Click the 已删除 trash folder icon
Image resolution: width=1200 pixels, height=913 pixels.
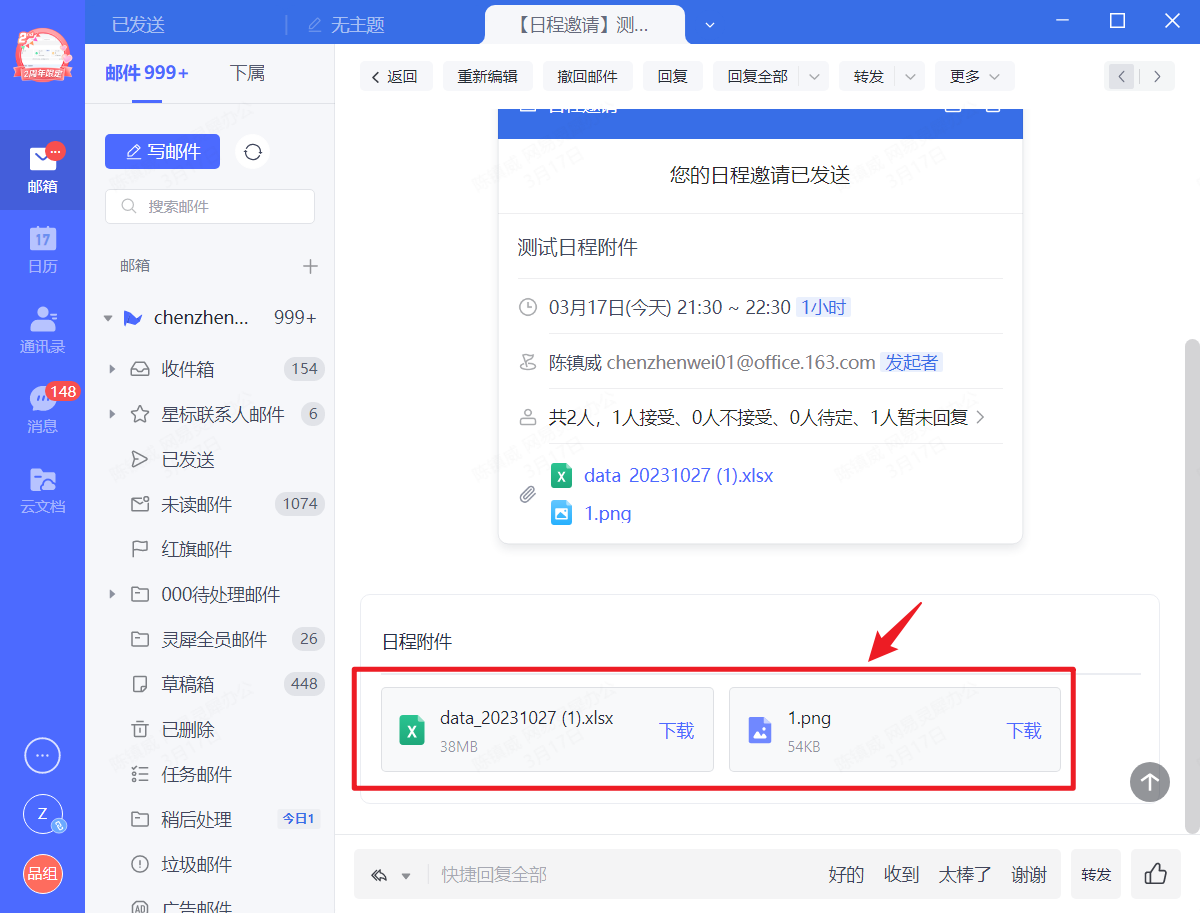point(140,729)
